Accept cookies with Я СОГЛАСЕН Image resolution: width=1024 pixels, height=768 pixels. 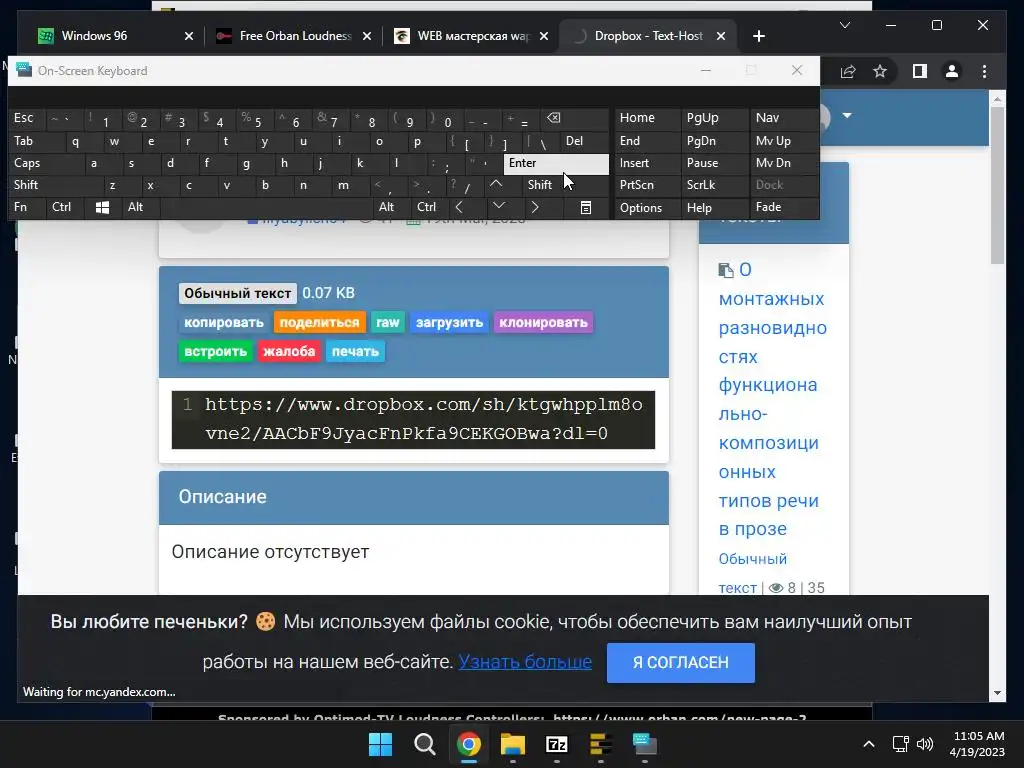coord(680,663)
